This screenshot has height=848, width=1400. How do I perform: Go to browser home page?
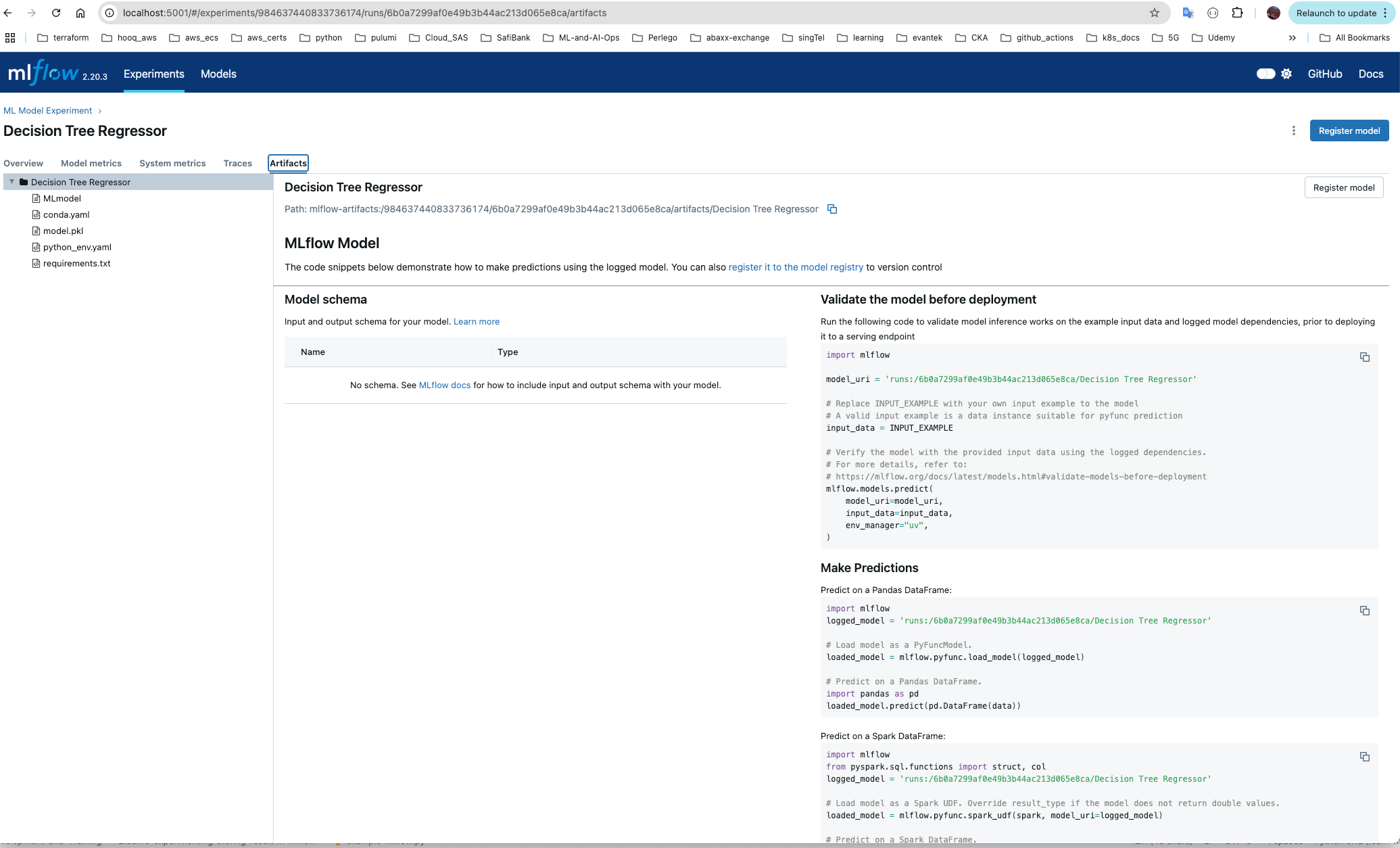pos(80,13)
